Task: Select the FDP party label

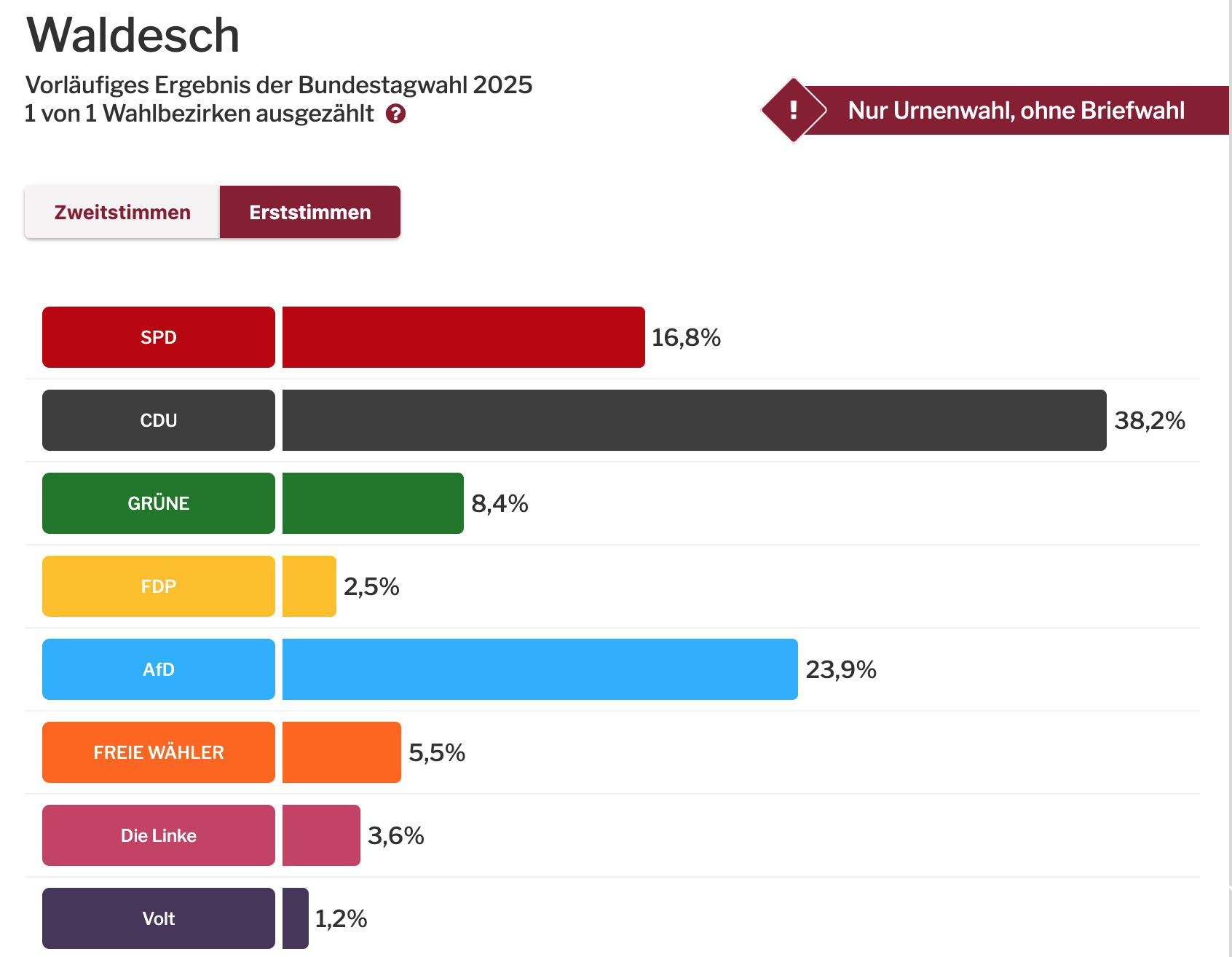Action: point(158,586)
